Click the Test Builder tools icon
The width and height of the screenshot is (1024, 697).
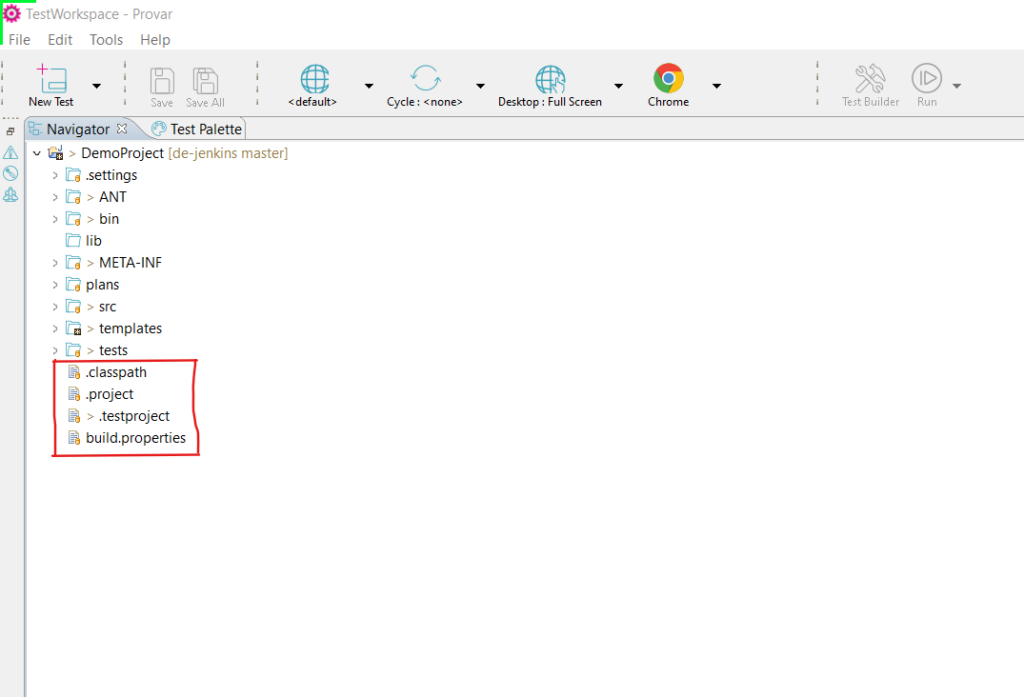tap(870, 78)
